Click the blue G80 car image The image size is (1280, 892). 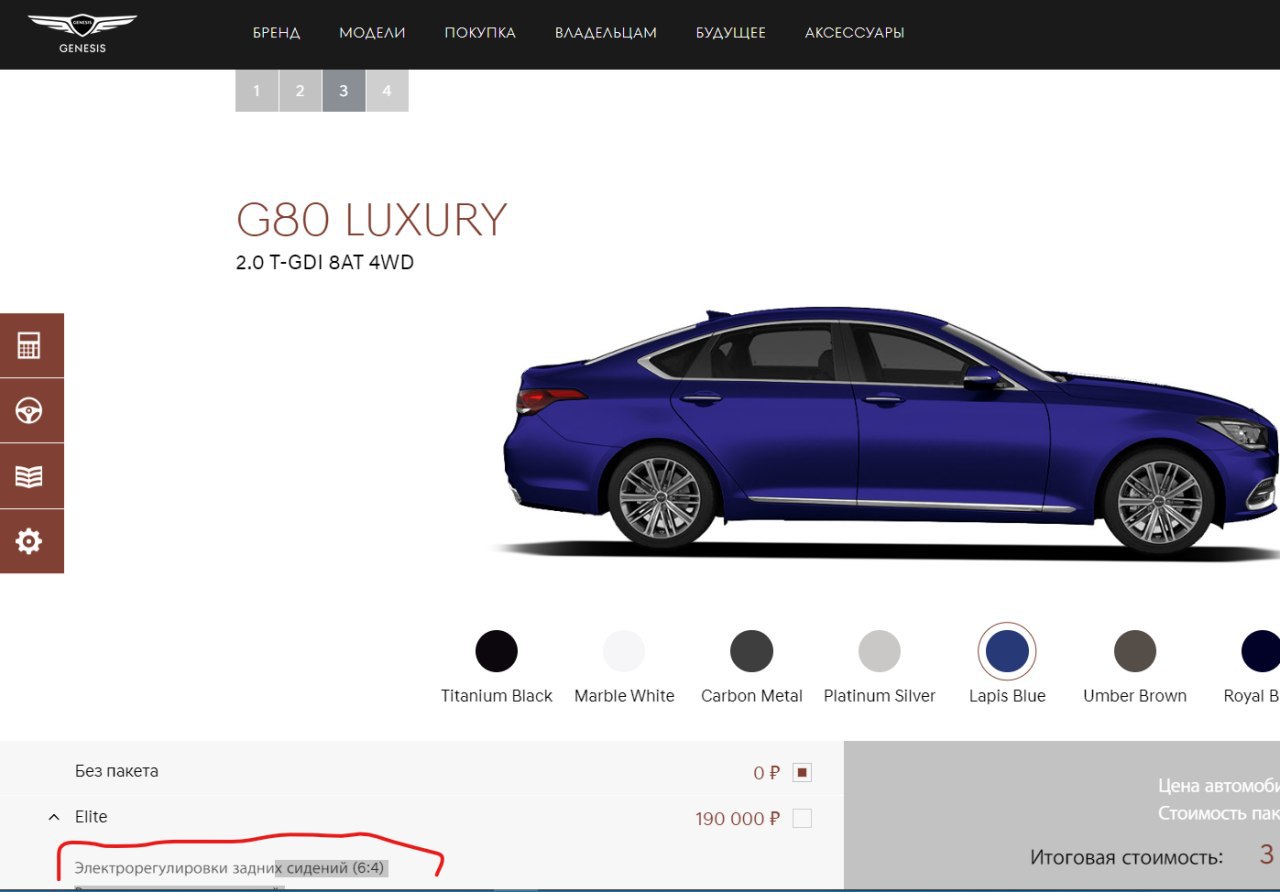coord(889,432)
